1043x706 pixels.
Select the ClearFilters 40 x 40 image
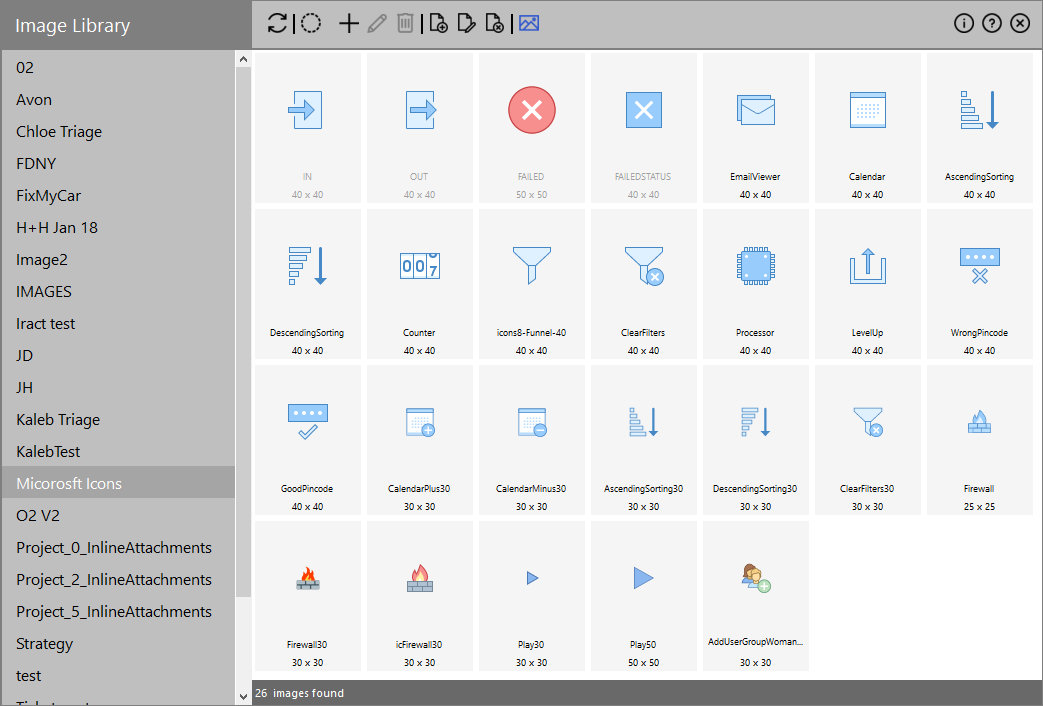coord(644,284)
